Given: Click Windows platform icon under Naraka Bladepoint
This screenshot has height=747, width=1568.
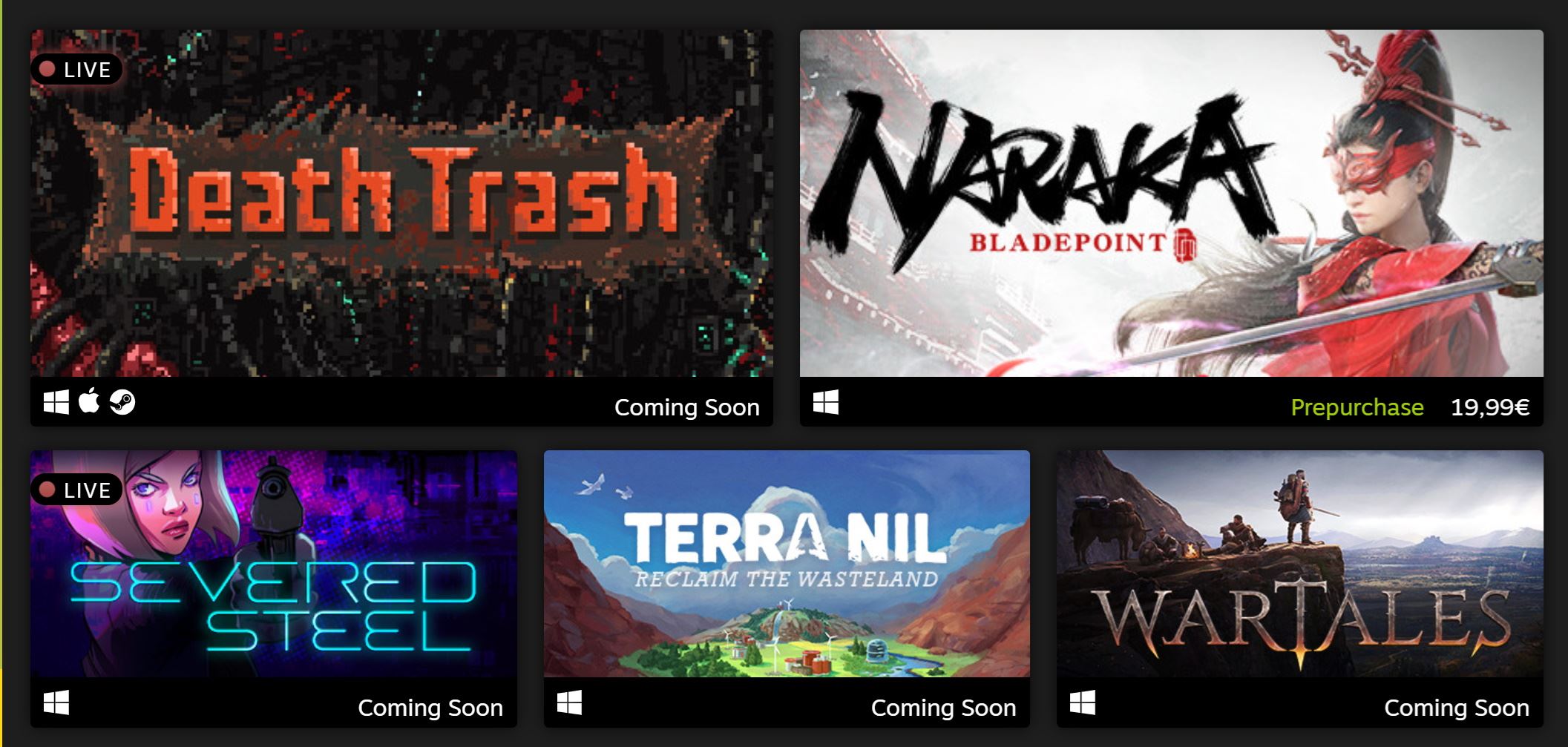Looking at the screenshot, I should (826, 402).
